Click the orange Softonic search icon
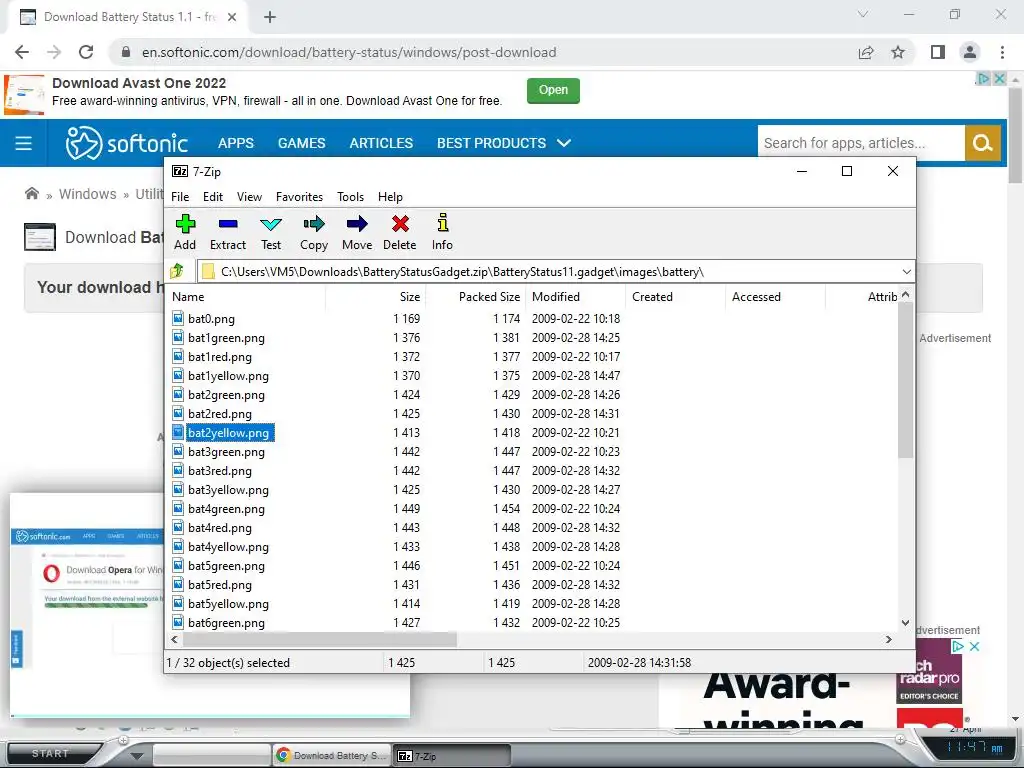 (x=982, y=143)
